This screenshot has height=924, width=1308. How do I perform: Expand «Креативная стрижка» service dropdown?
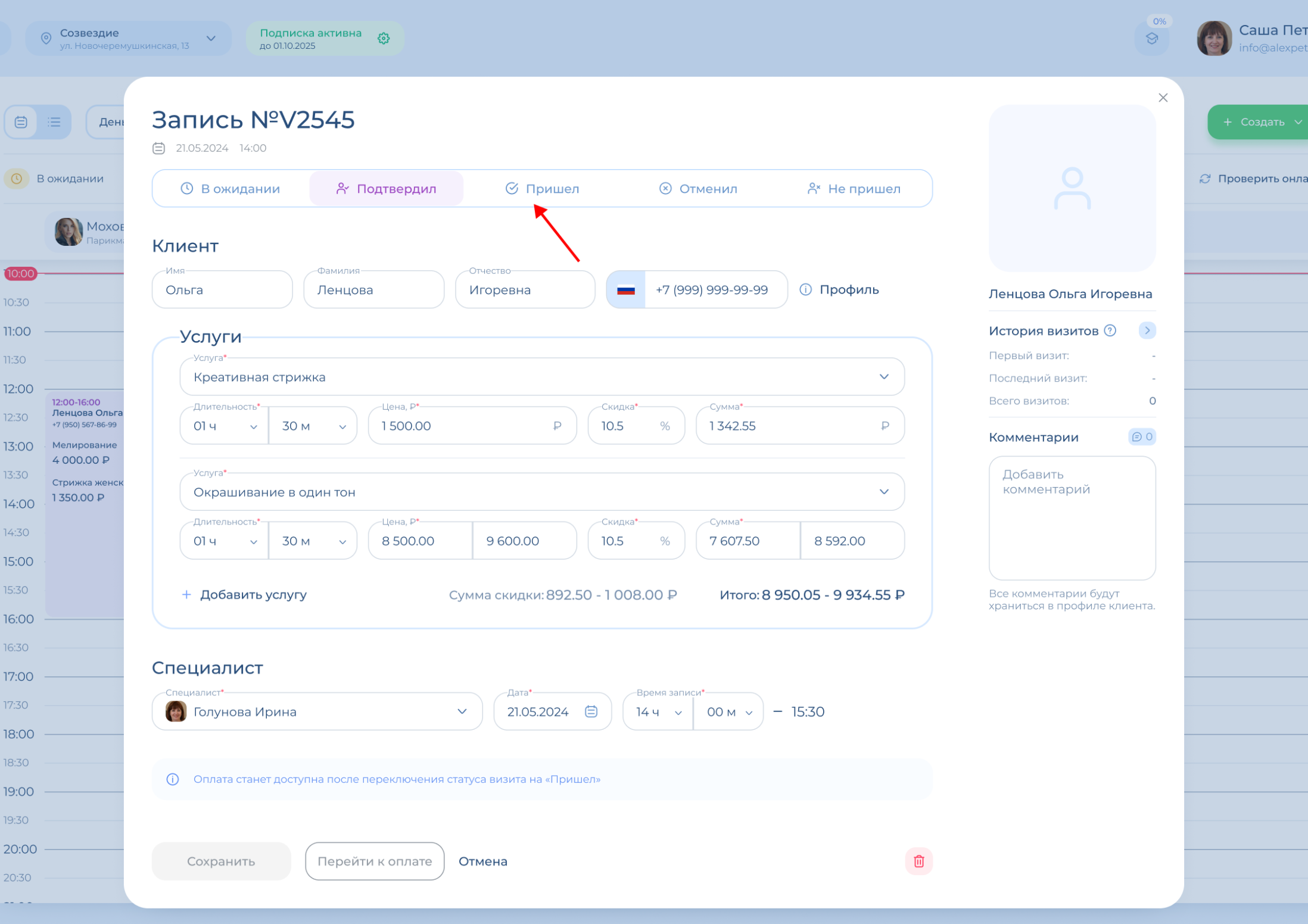pyautogui.click(x=884, y=377)
